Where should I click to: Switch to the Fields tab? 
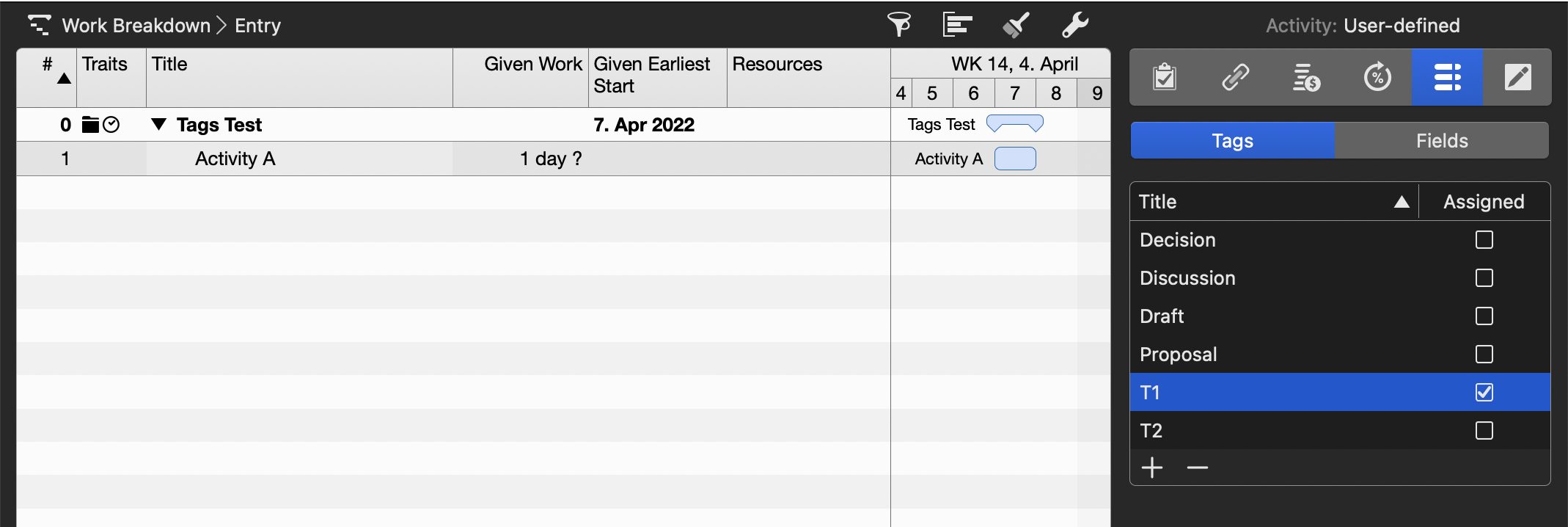click(1441, 141)
